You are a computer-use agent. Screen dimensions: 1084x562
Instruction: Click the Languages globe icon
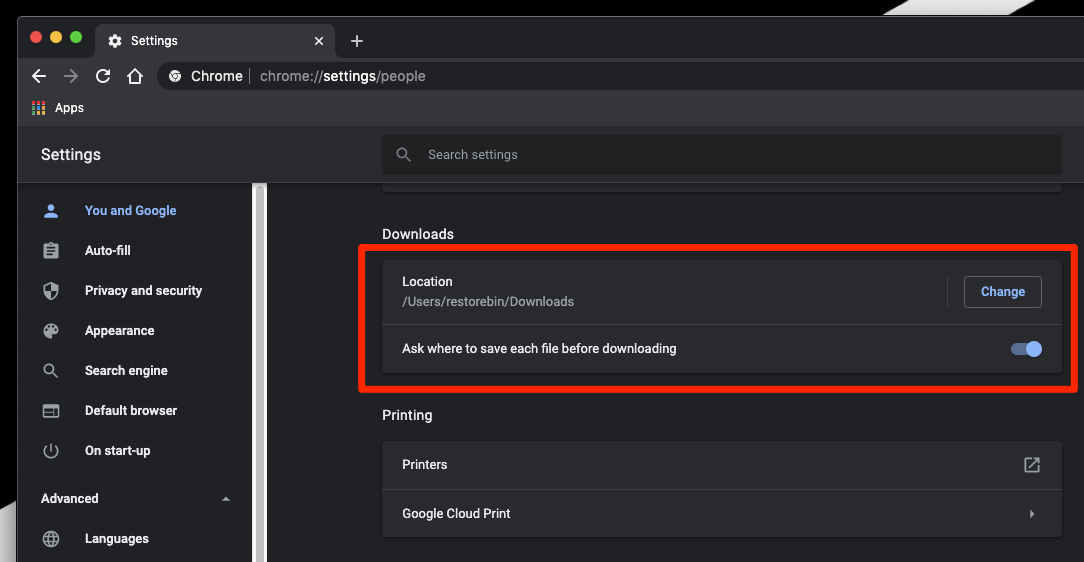(x=50, y=538)
